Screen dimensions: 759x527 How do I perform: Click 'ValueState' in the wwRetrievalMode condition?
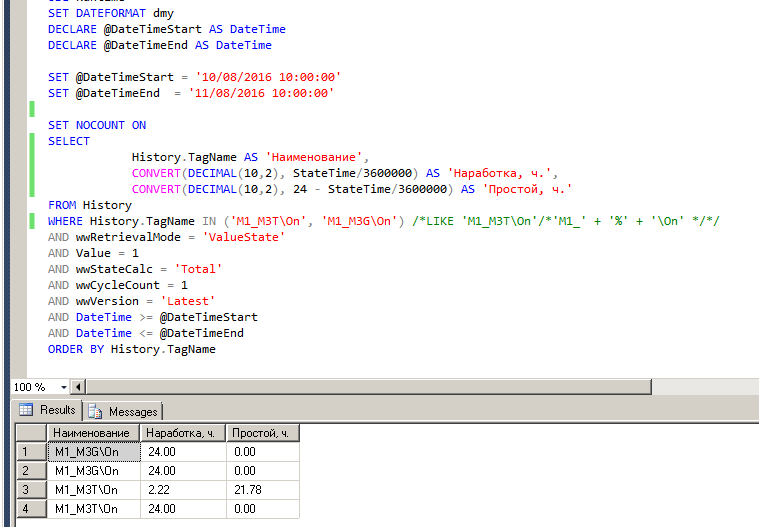coord(245,237)
